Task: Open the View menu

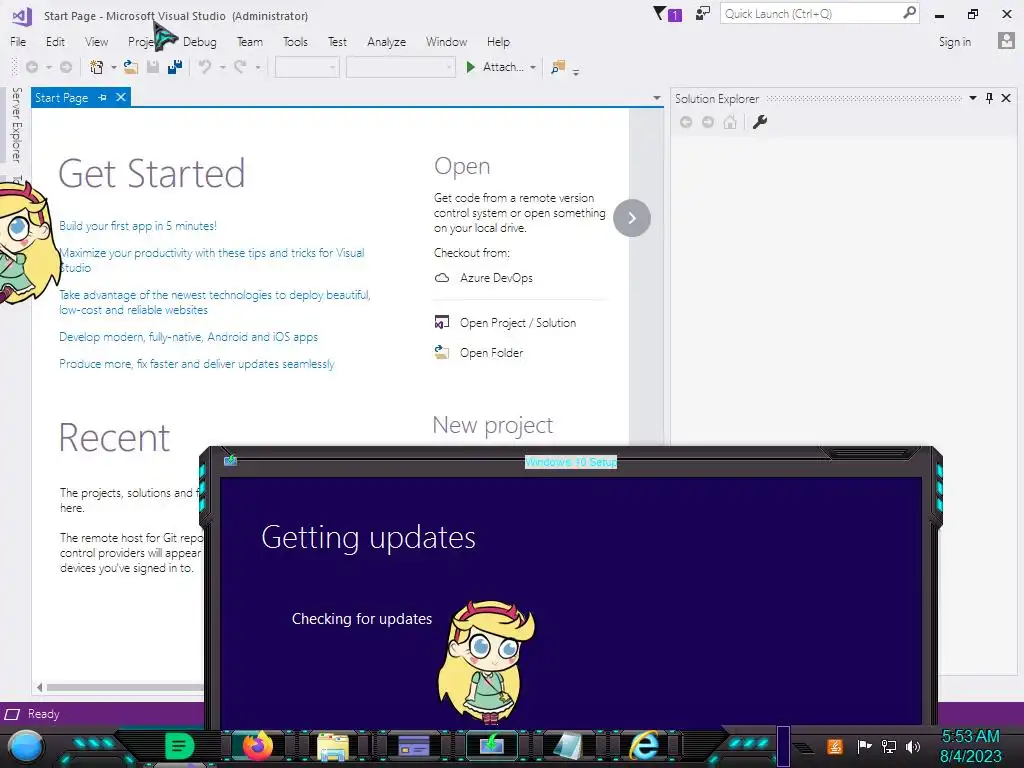Action: point(96,41)
